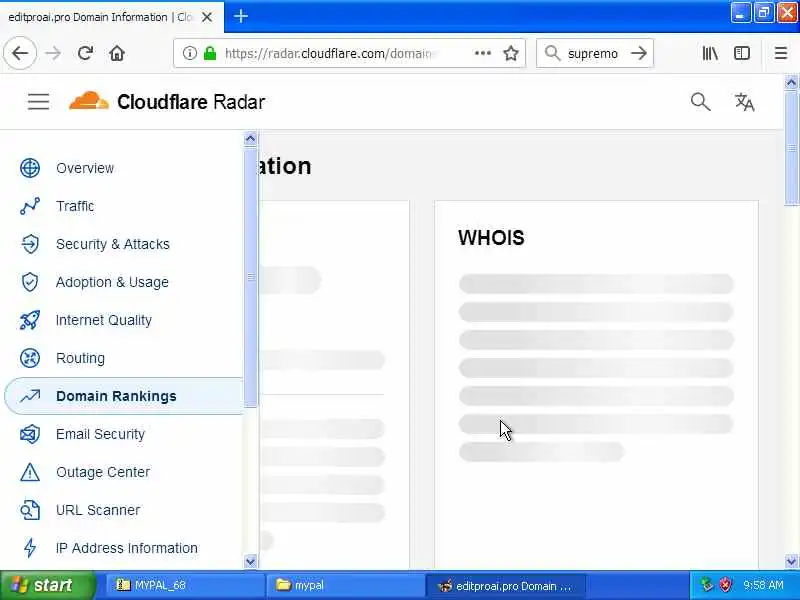Open the page actions three-dot menu

click(x=483, y=53)
